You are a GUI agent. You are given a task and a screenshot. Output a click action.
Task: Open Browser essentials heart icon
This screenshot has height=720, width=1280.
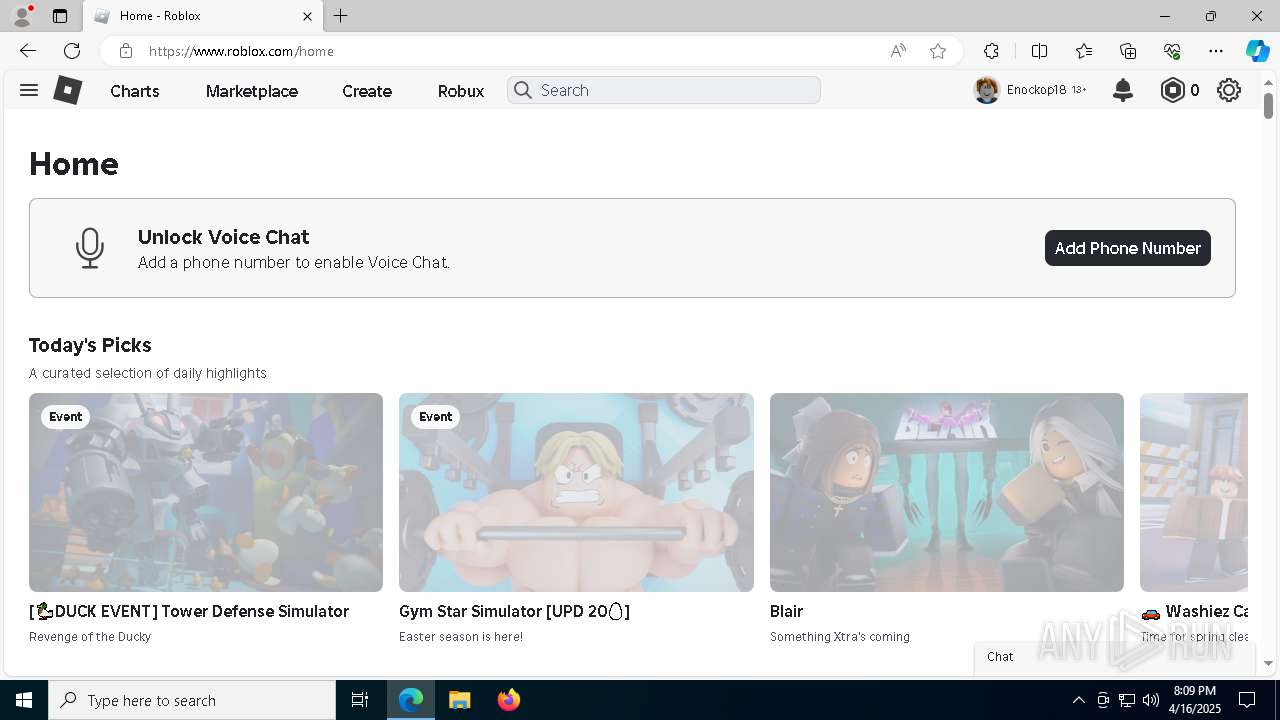point(1172,51)
